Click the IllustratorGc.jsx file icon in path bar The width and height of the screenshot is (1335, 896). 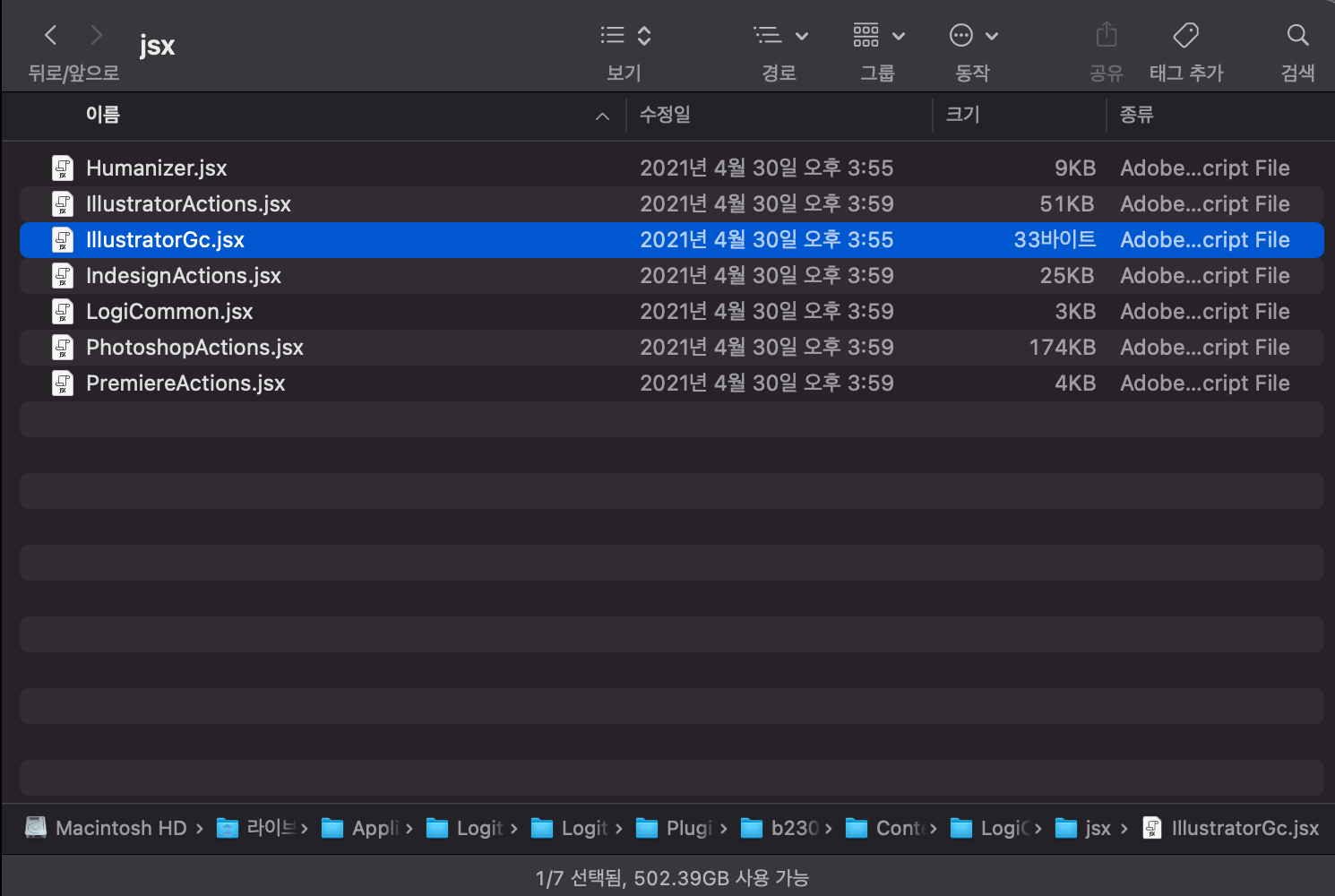(x=1151, y=827)
